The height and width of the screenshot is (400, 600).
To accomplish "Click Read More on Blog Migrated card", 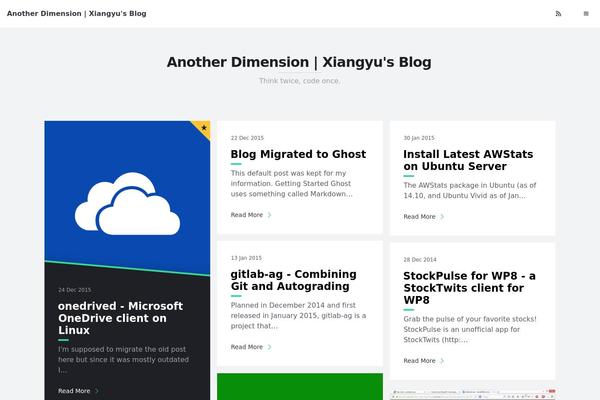I will coord(247,215).
